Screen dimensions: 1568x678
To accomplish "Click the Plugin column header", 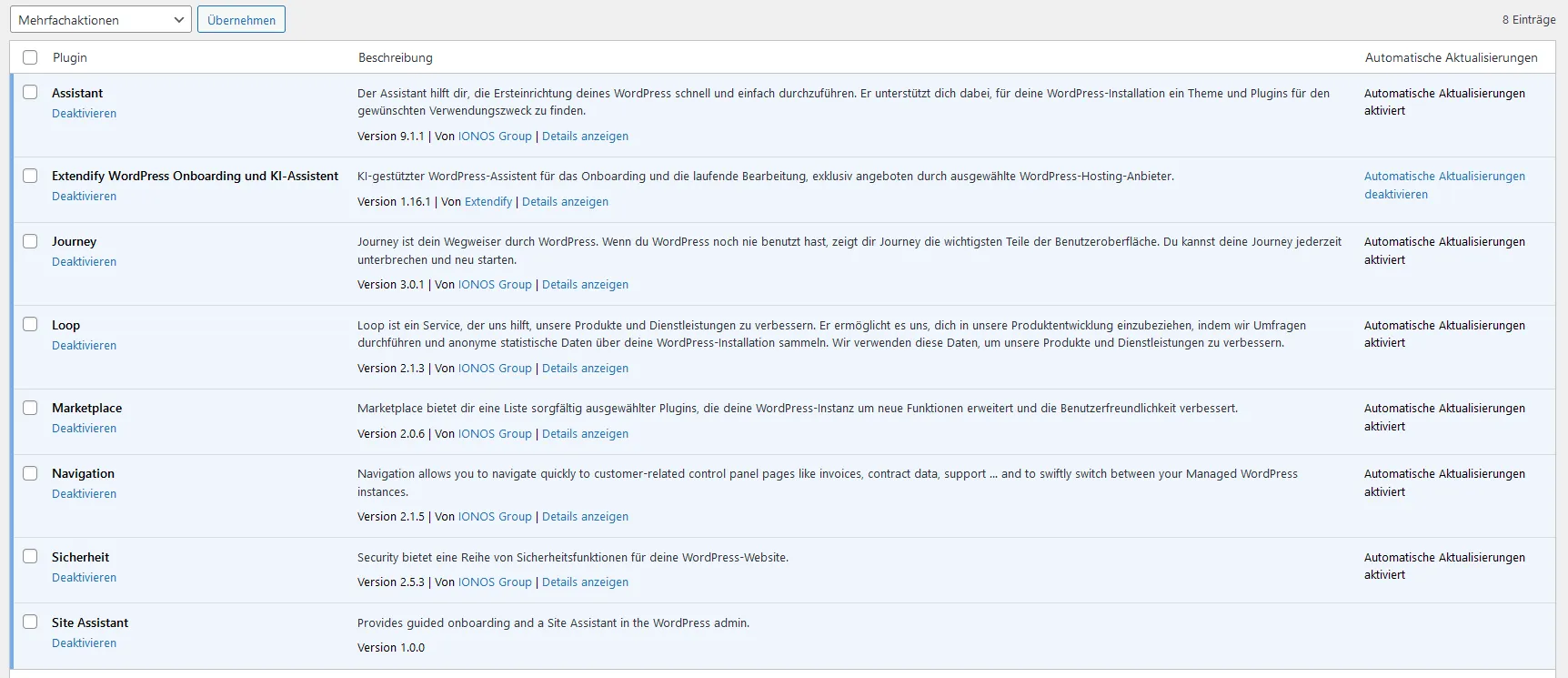I will (70, 57).
